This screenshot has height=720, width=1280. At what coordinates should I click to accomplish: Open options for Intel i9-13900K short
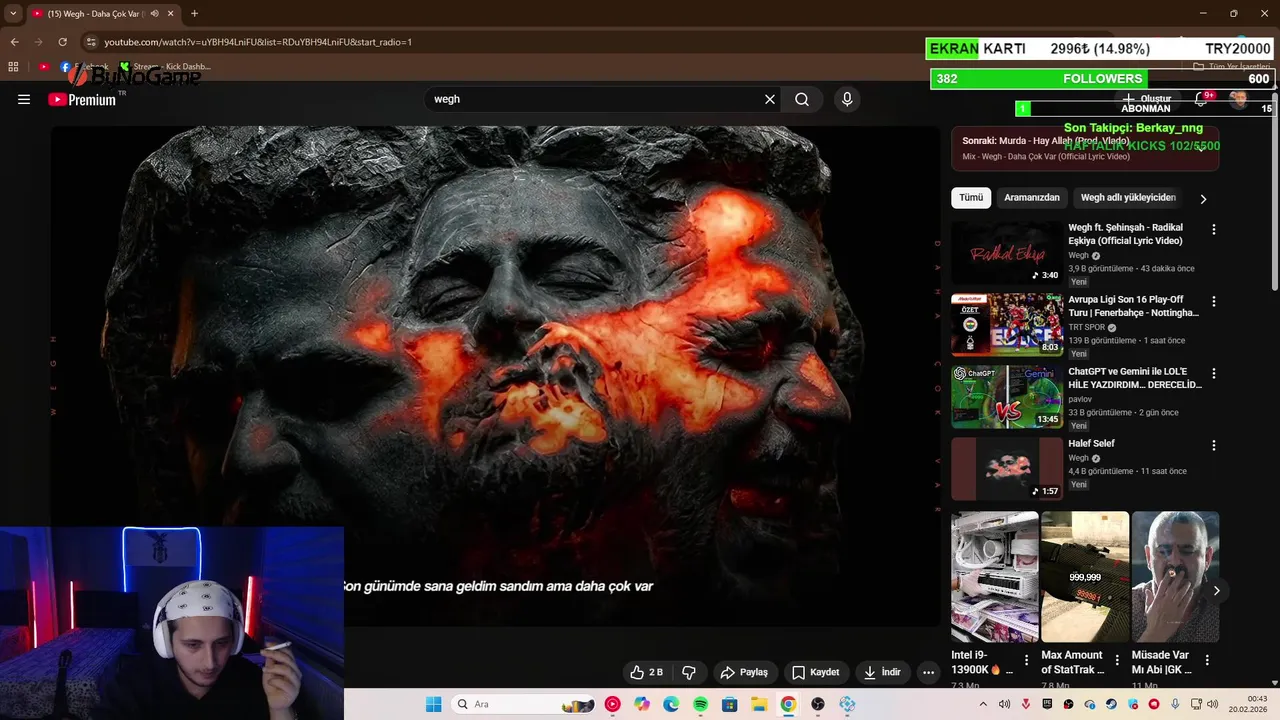(x=1026, y=661)
